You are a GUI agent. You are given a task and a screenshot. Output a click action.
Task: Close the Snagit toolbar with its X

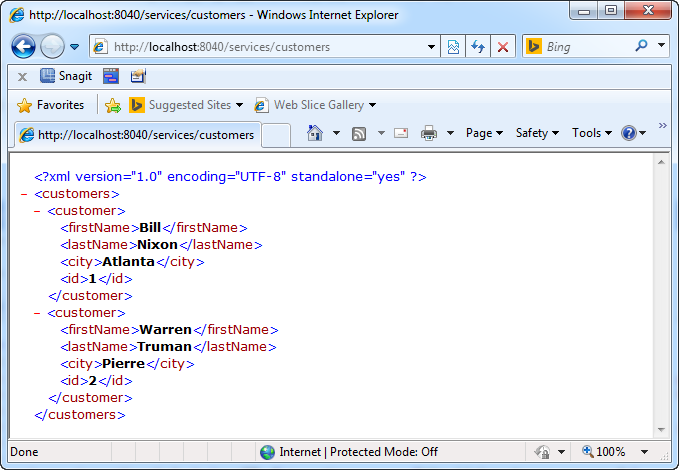(23, 77)
